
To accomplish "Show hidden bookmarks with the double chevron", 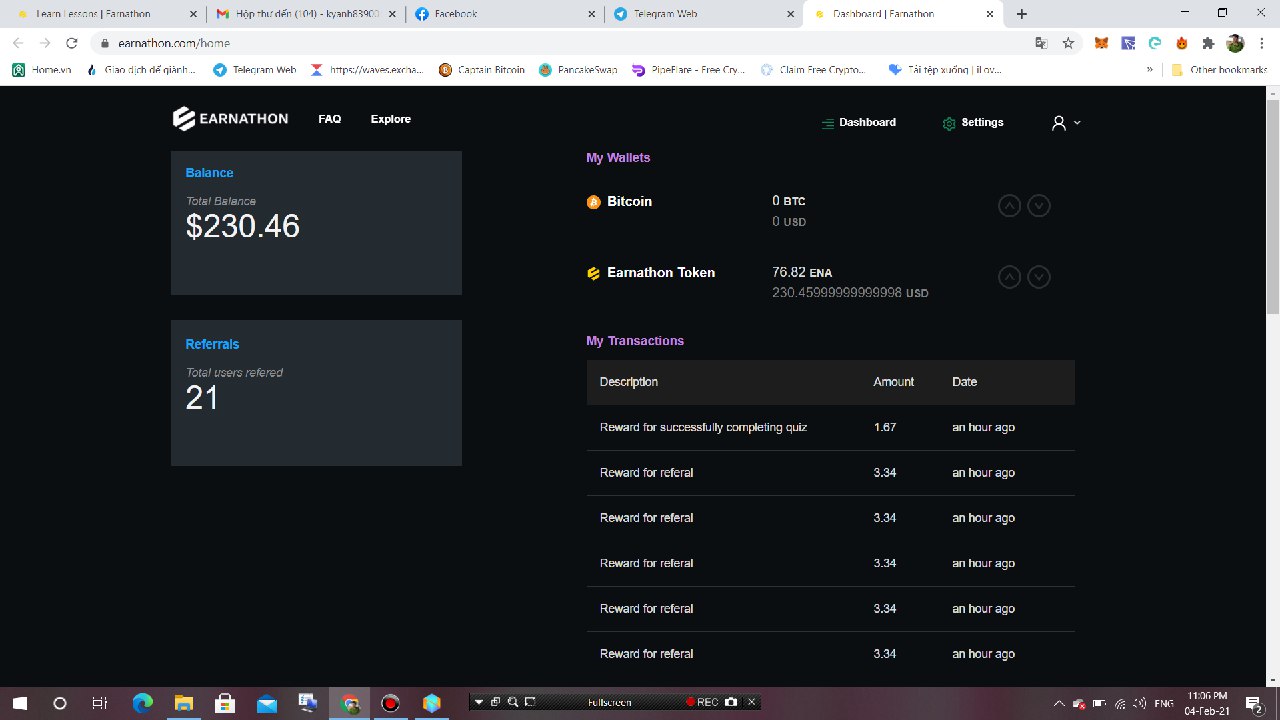I will (x=1150, y=70).
